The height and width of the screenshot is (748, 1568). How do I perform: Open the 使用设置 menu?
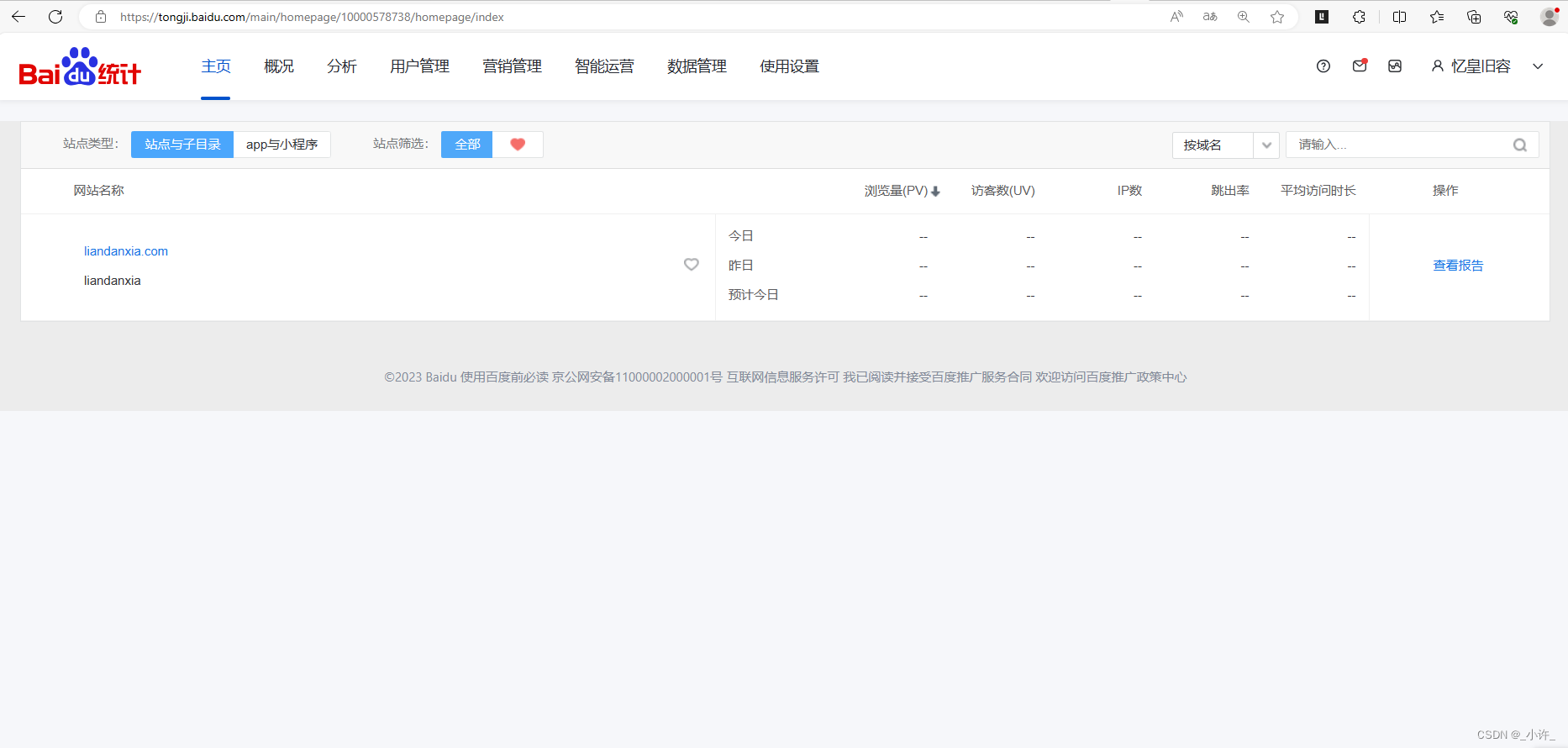pyautogui.click(x=790, y=66)
